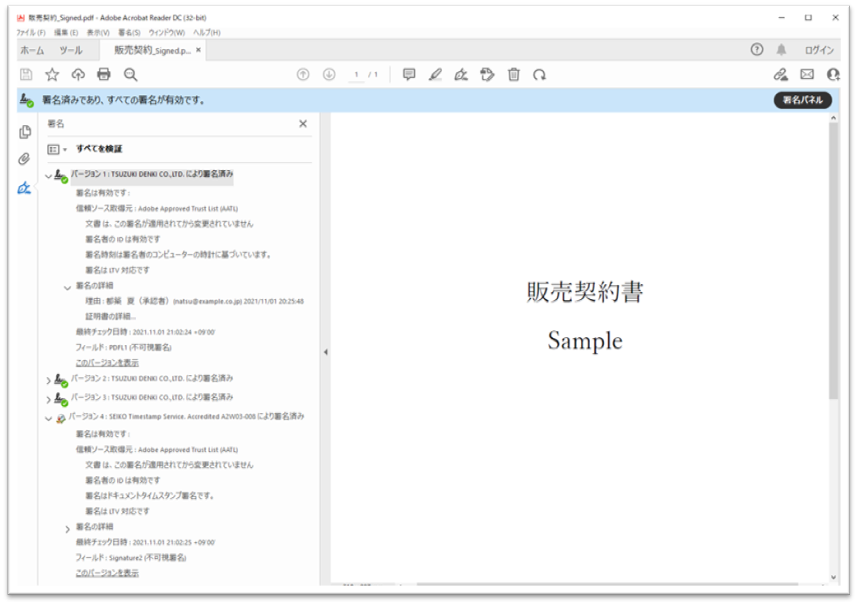Add document to favorites with star icon
The image size is (858, 605).
click(51, 74)
